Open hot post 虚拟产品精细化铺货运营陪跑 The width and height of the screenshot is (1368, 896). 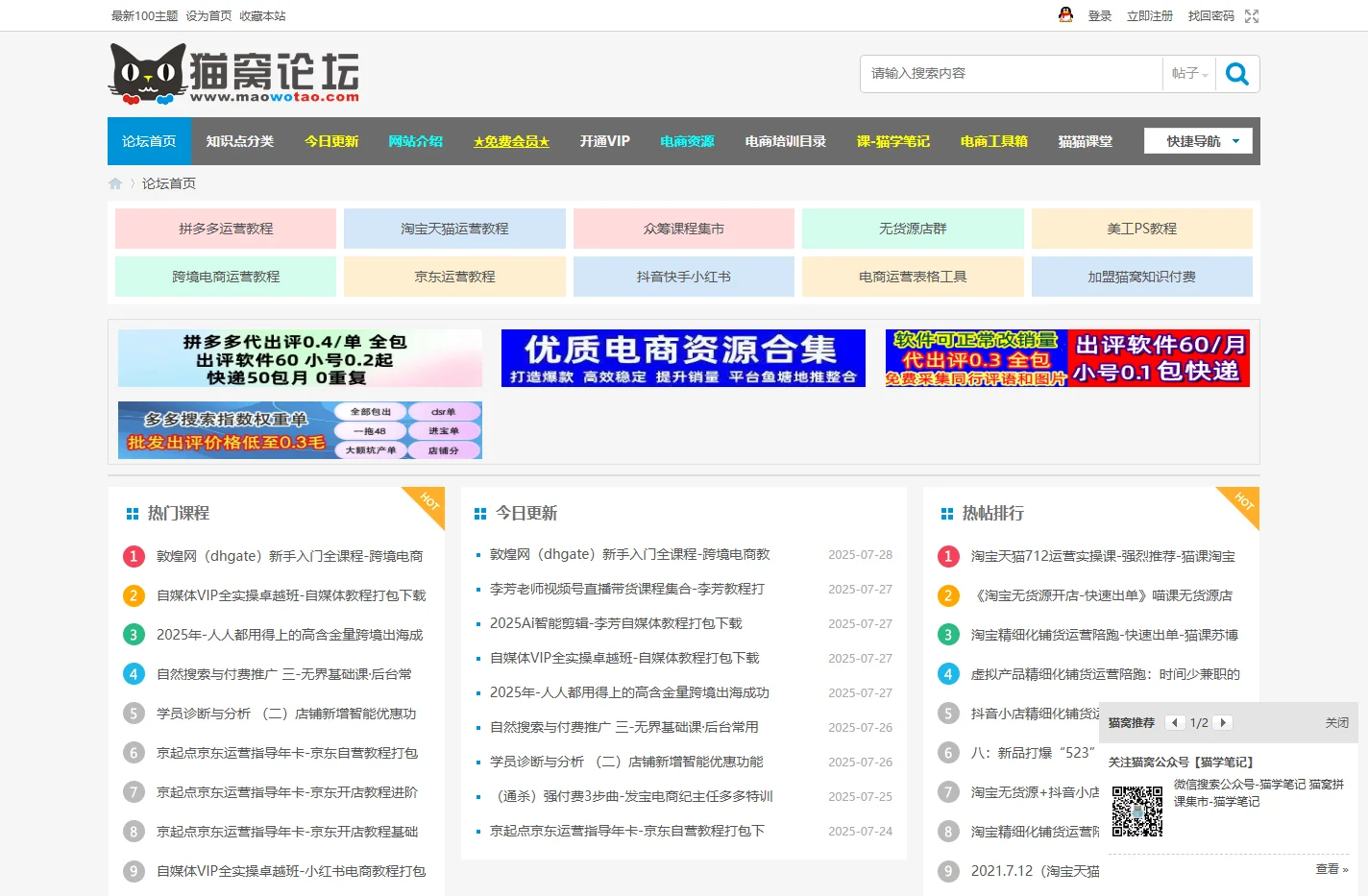(x=1105, y=674)
